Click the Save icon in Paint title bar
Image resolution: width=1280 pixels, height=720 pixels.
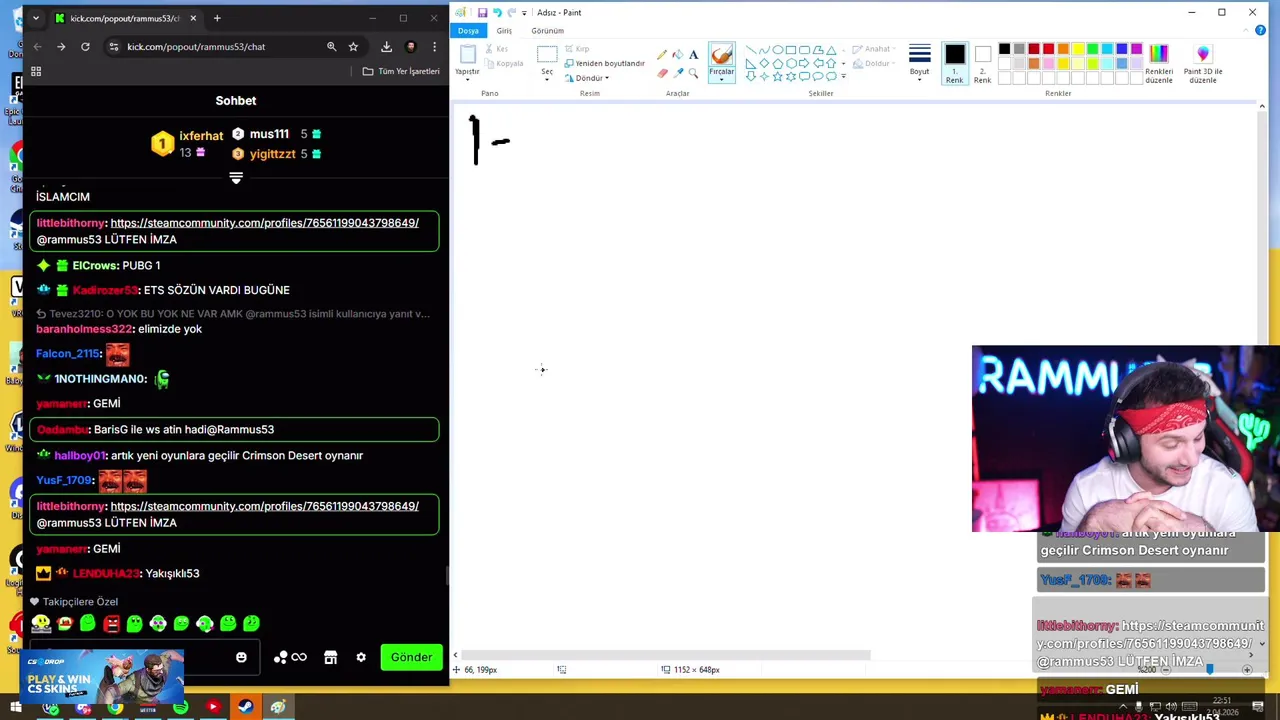point(482,12)
